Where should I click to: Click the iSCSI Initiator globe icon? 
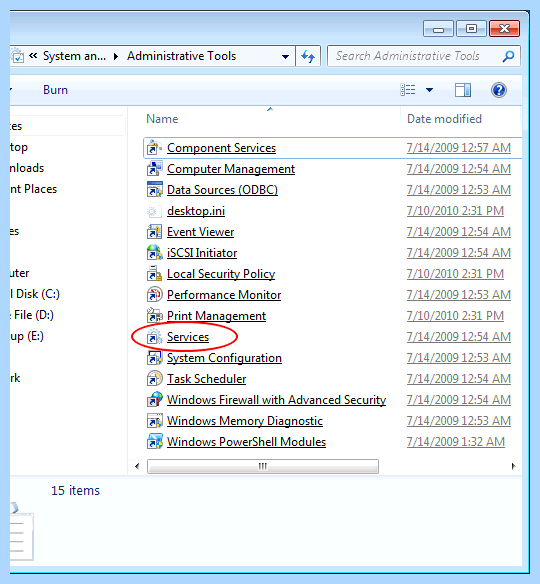154,253
